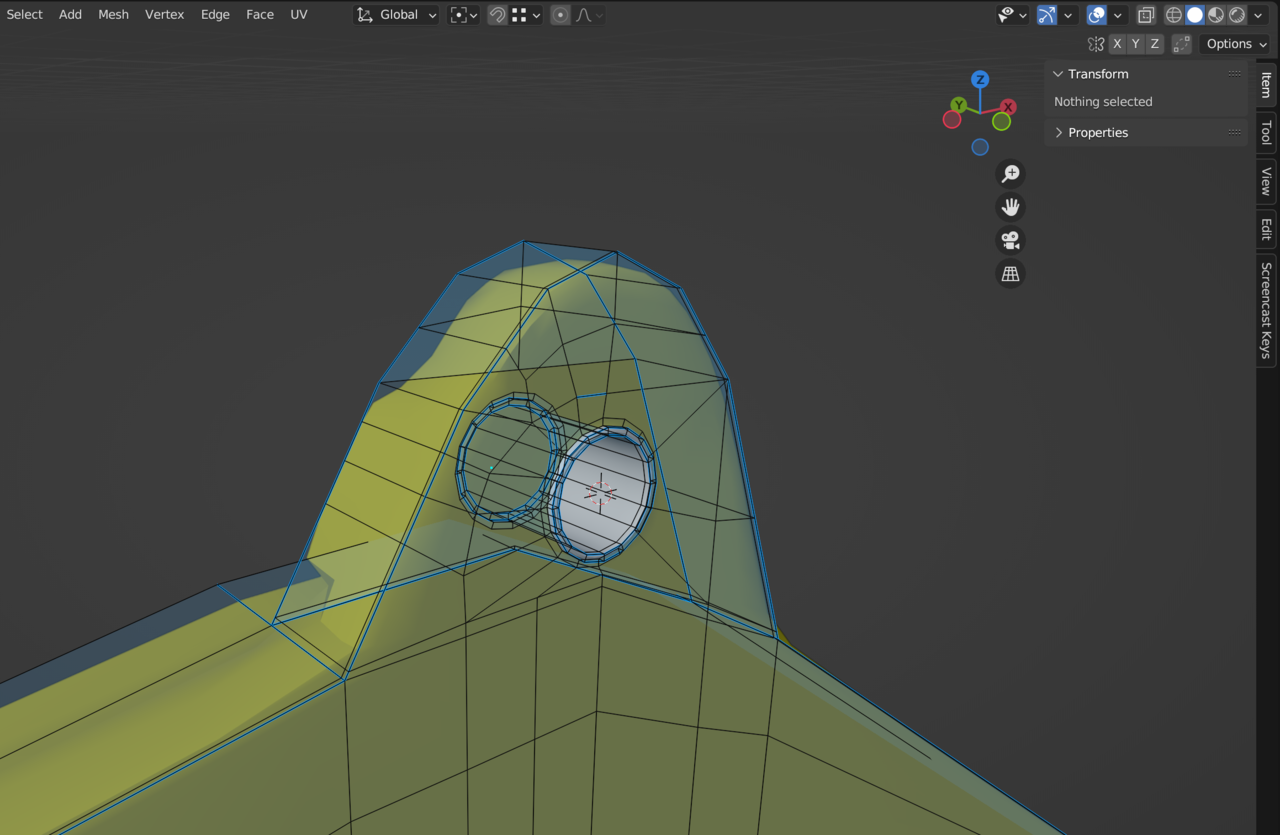Select material preview shading mode
The image size is (1280, 835).
1216,15
